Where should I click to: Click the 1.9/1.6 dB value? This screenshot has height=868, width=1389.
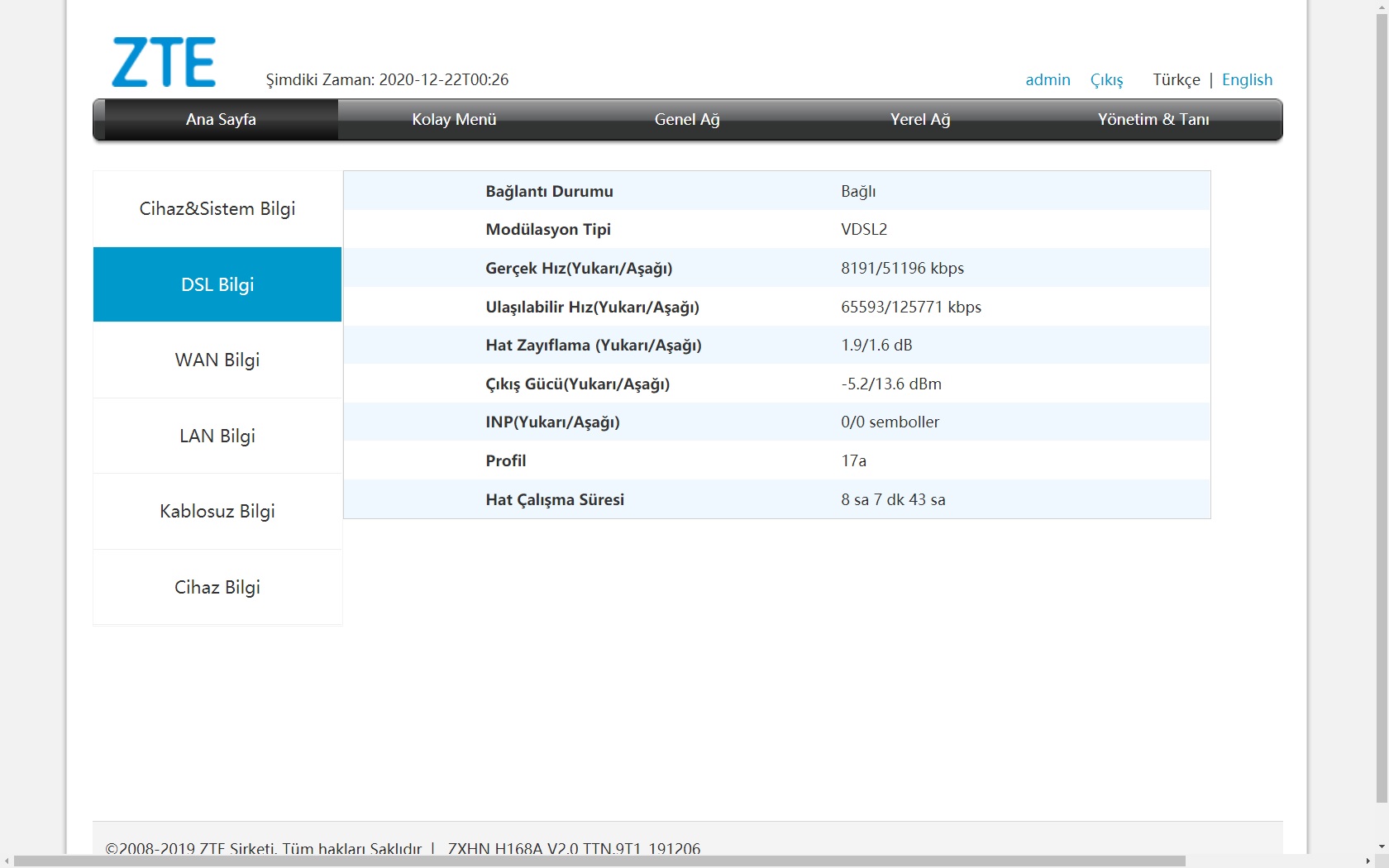[876, 345]
